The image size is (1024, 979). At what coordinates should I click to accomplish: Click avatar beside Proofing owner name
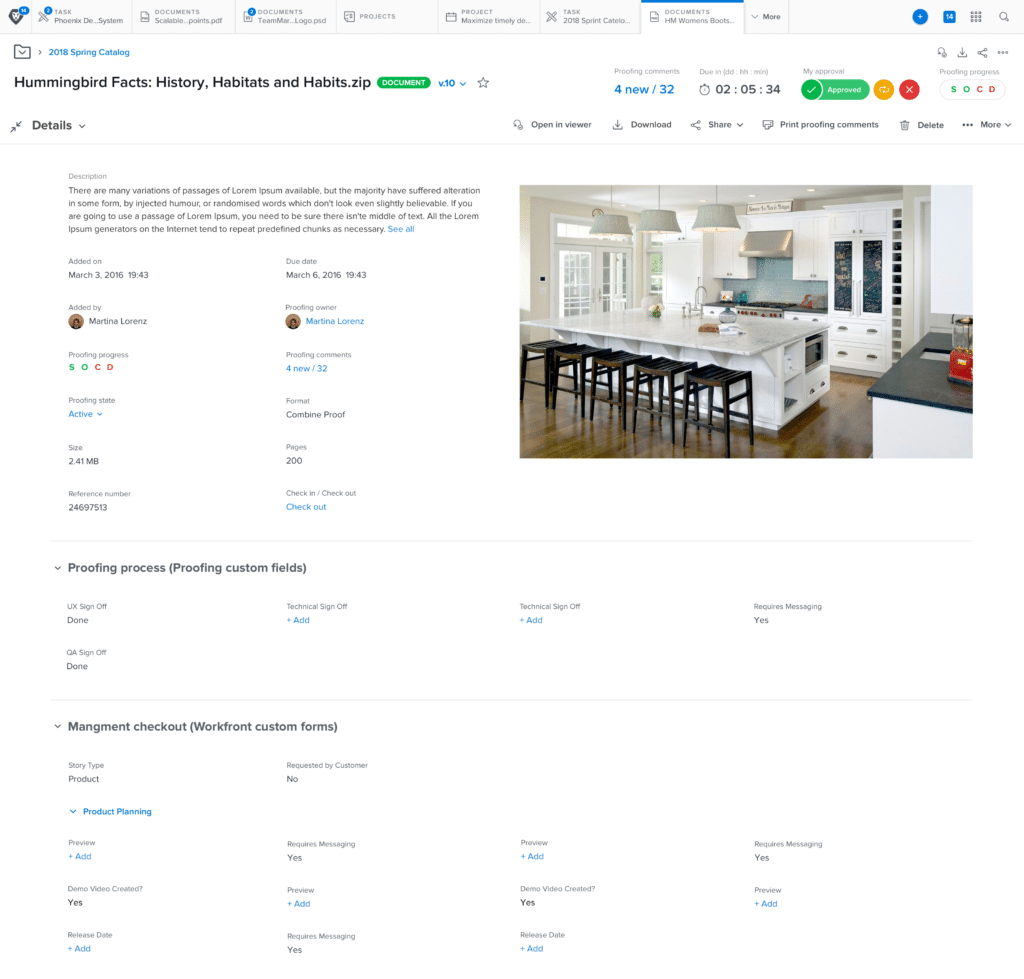point(293,321)
